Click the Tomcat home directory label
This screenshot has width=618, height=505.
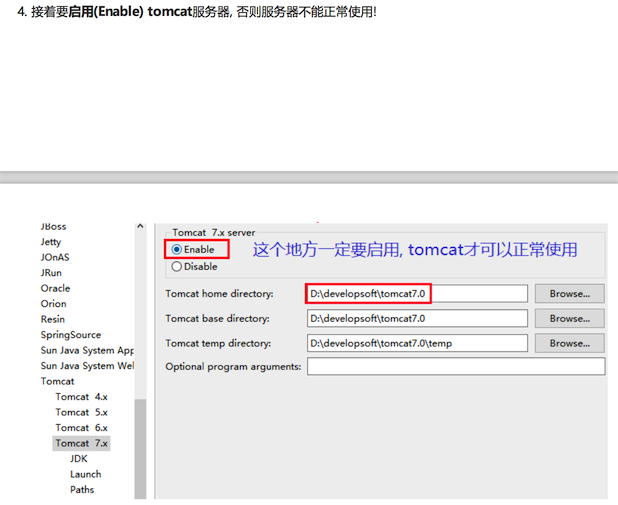(219, 294)
